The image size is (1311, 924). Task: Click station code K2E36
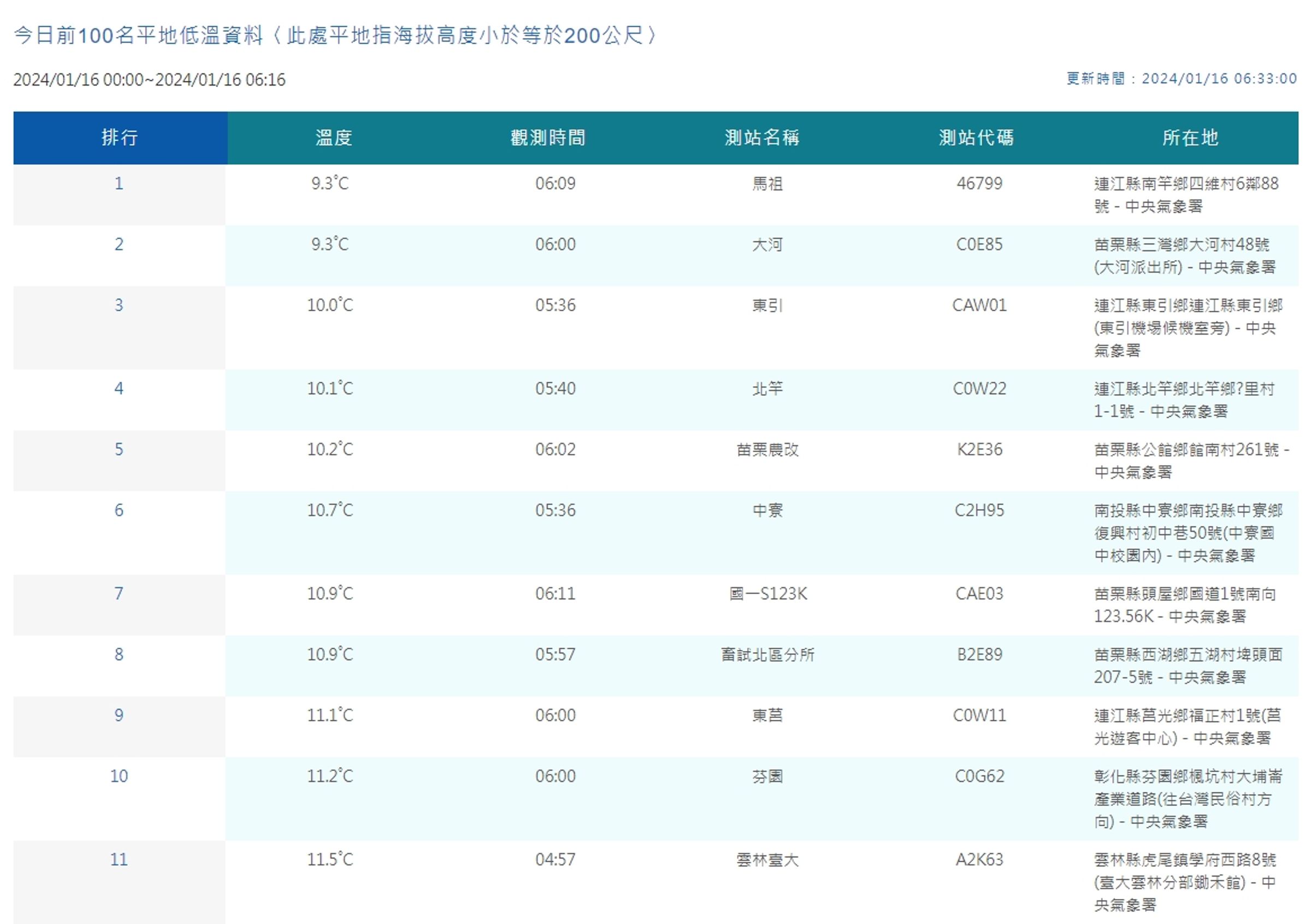click(980, 451)
